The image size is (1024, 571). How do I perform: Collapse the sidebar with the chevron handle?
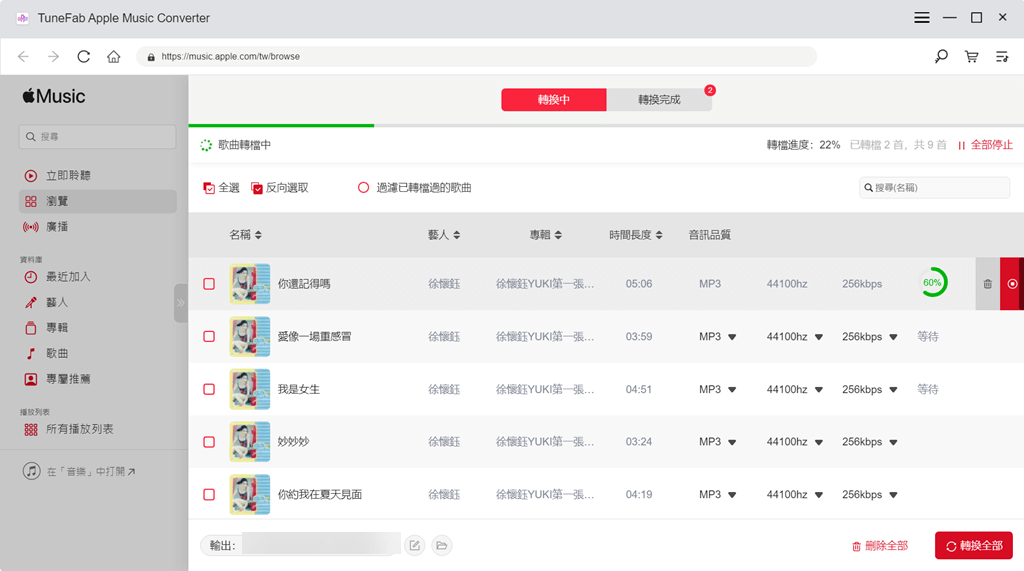pyautogui.click(x=181, y=303)
